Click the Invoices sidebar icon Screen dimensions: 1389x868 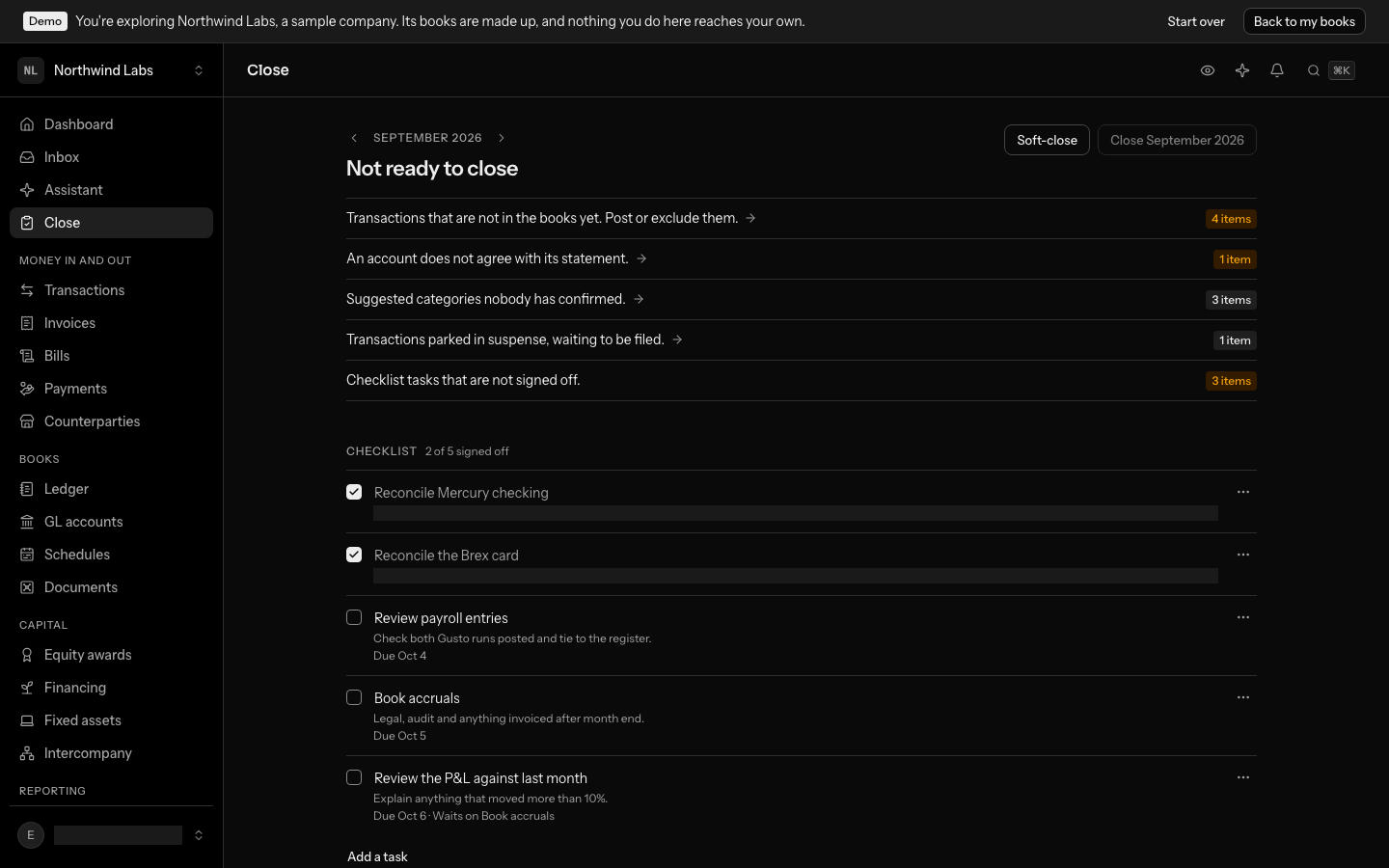(27, 323)
